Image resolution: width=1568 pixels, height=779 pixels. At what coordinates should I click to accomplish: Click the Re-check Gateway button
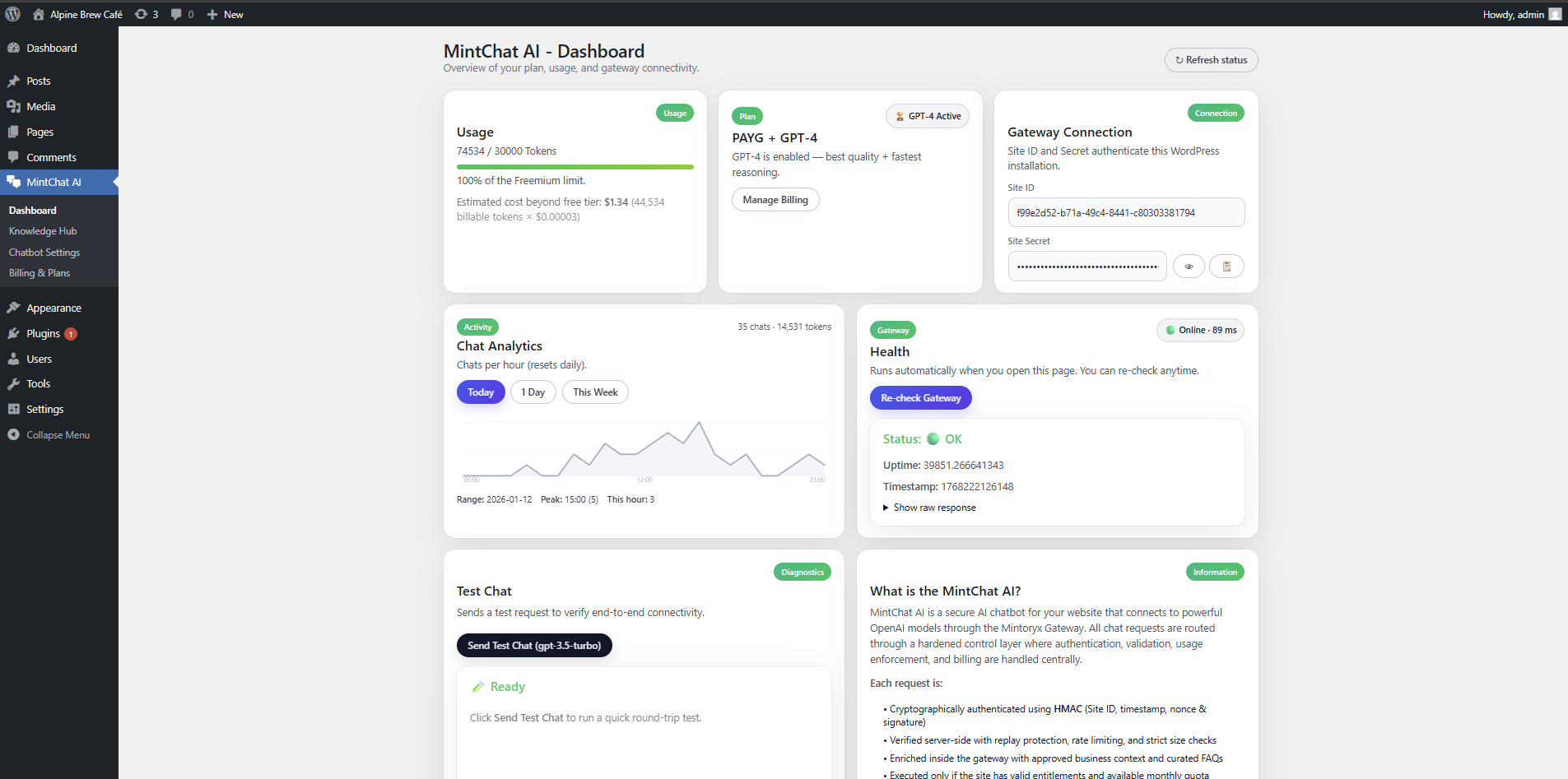(920, 397)
